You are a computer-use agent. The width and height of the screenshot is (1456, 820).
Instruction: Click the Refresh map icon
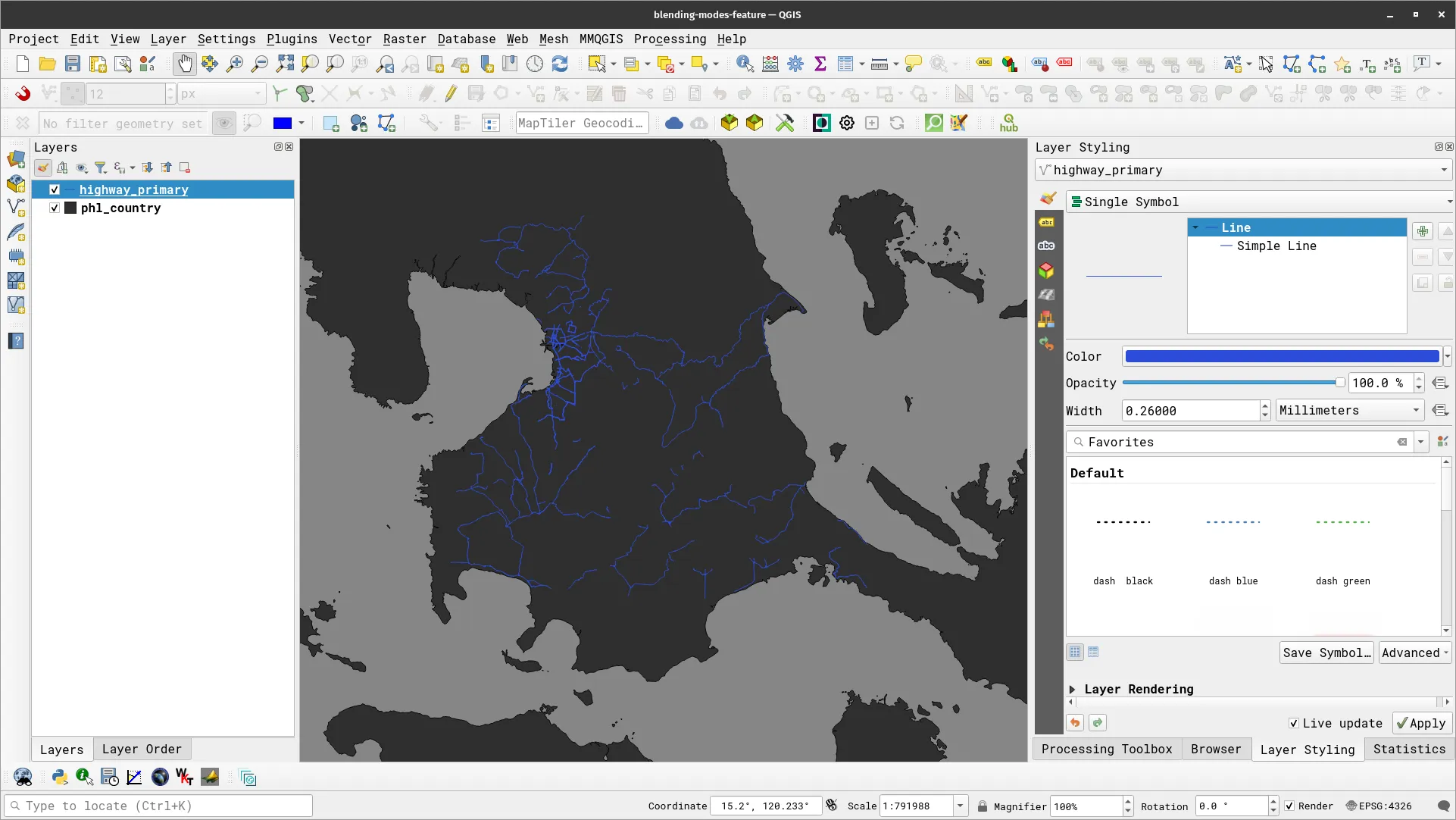(560, 64)
